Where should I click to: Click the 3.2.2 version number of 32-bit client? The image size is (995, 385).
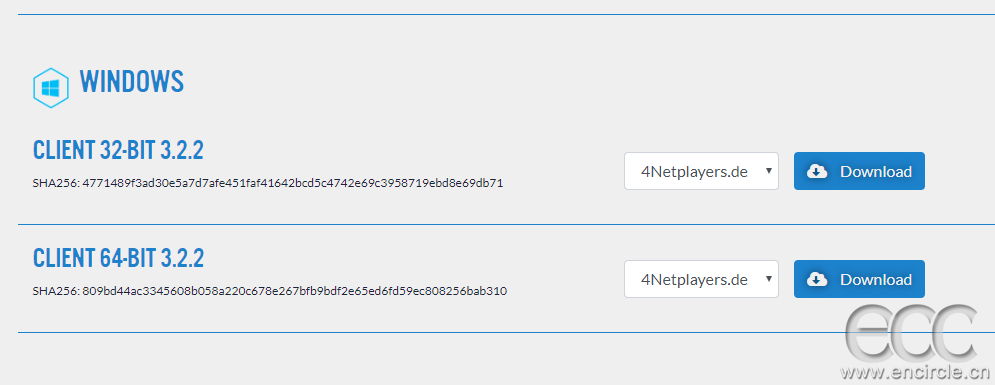coord(182,150)
